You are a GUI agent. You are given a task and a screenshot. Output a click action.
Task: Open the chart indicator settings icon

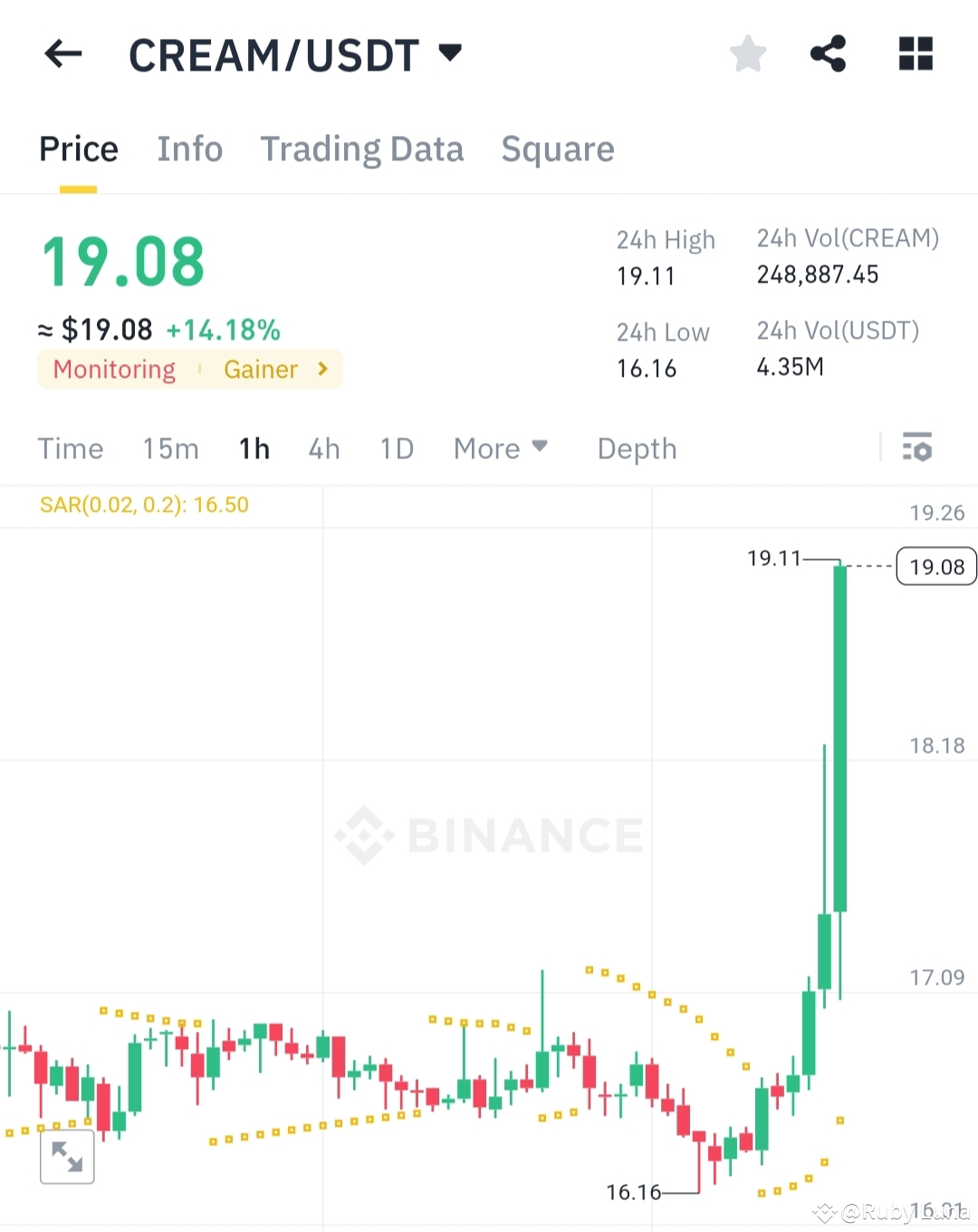[x=917, y=448]
